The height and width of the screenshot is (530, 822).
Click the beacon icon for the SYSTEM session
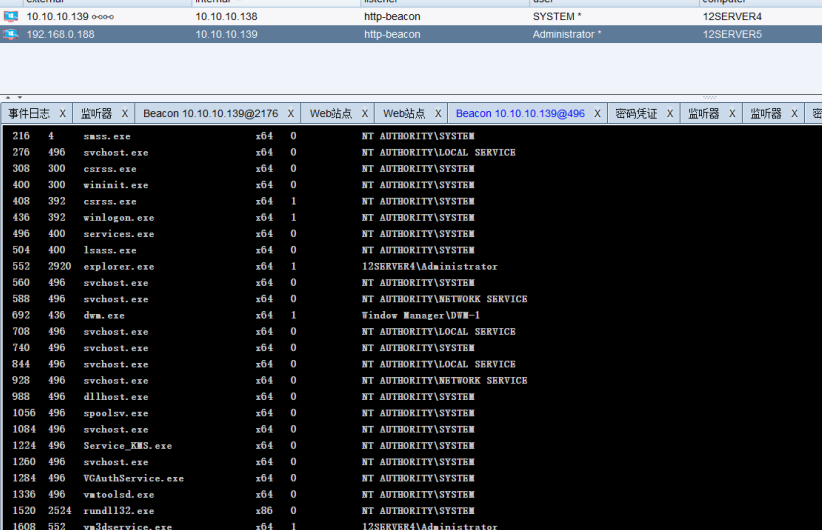point(11,17)
